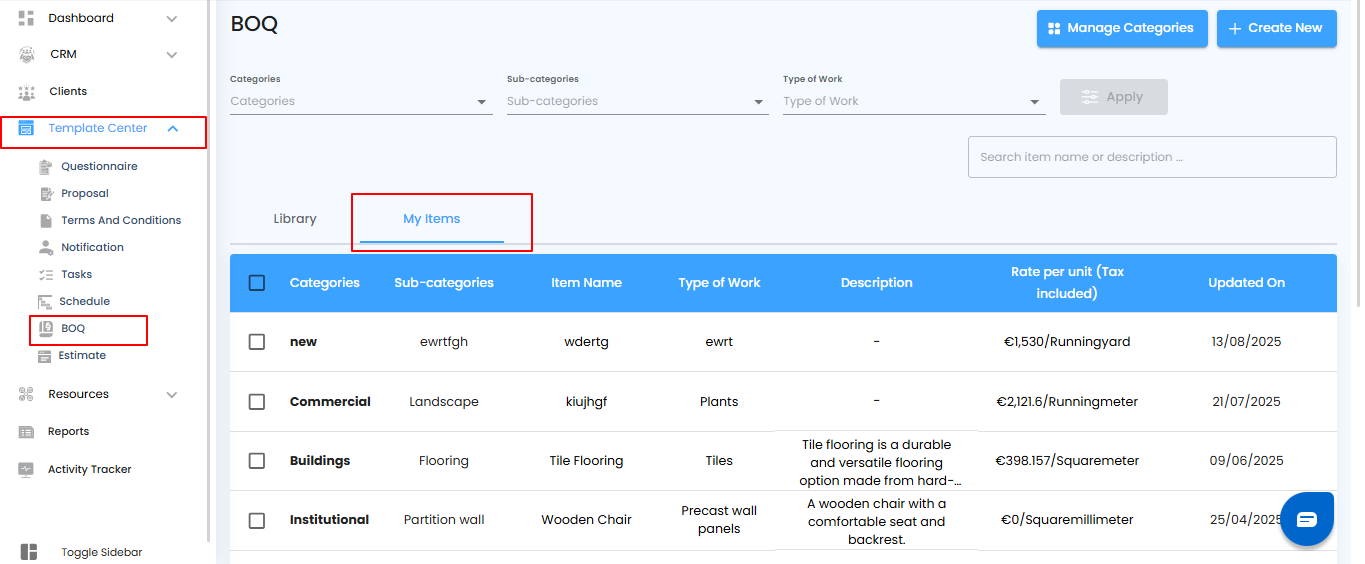
Task: Open the Categories filter dropdown
Action: coord(361,101)
